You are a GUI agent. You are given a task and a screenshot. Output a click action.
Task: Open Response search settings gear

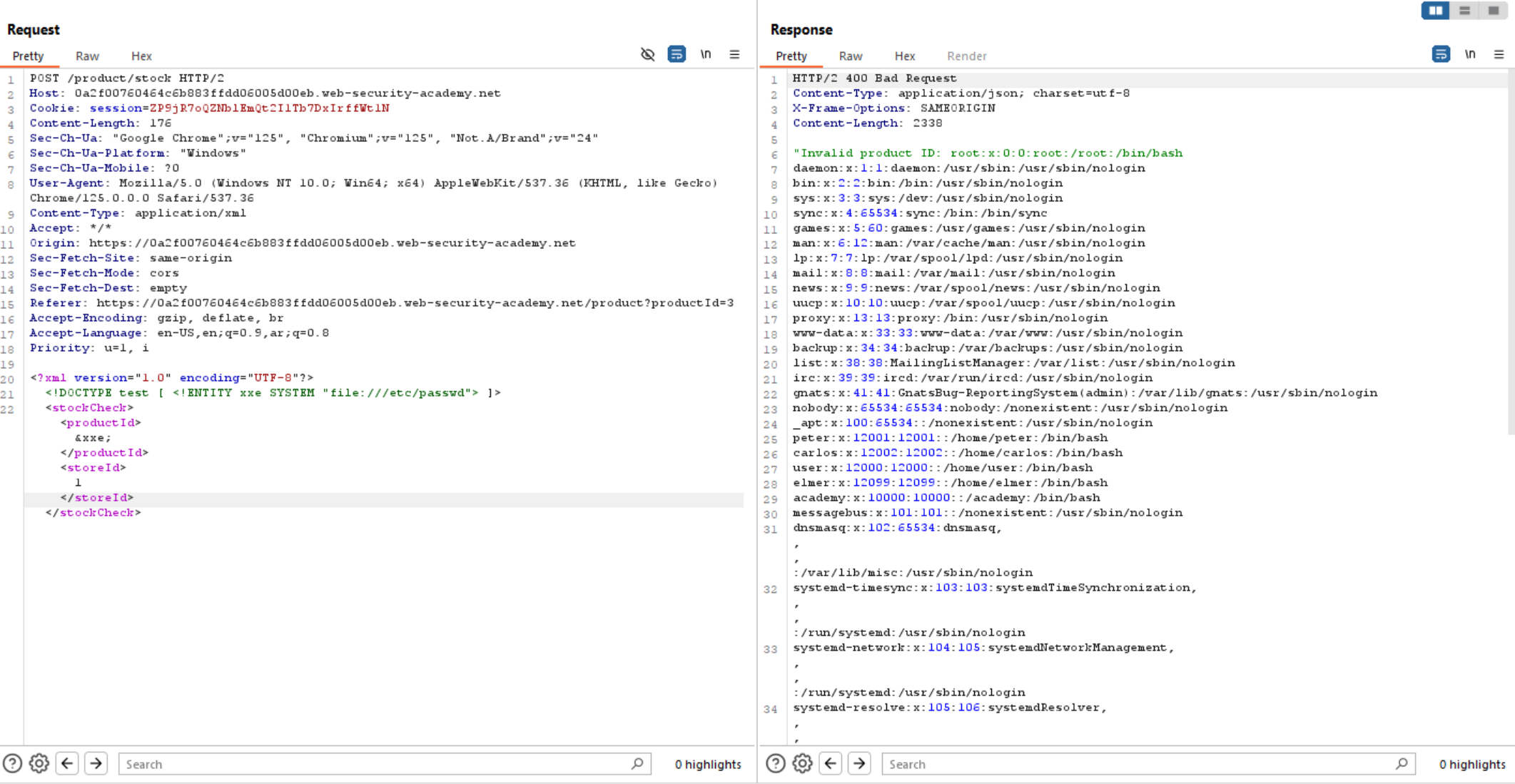(803, 763)
